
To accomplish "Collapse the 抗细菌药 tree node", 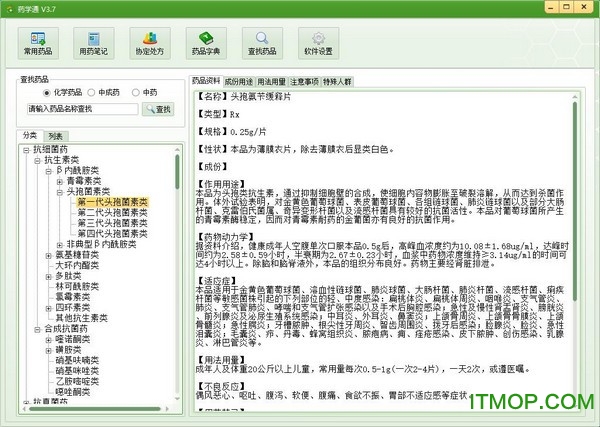I will tap(26, 150).
